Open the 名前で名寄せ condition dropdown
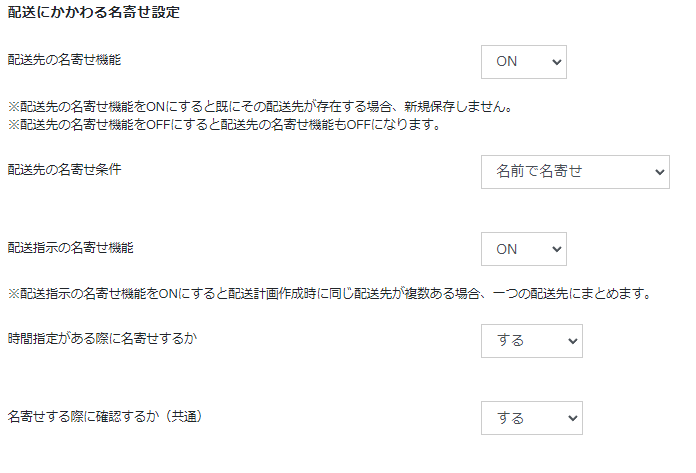 tap(574, 172)
